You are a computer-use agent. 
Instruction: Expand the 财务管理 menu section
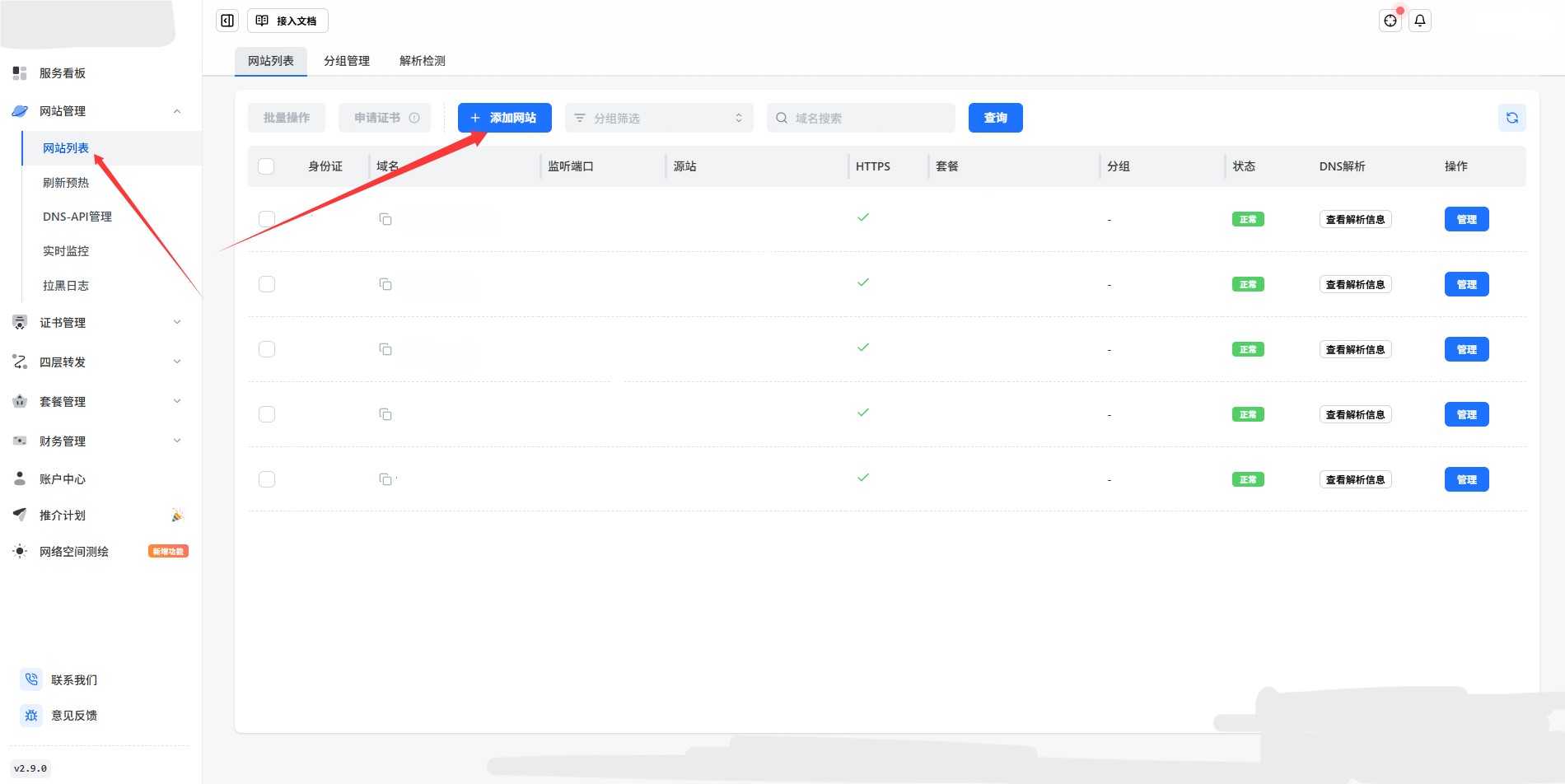point(97,441)
